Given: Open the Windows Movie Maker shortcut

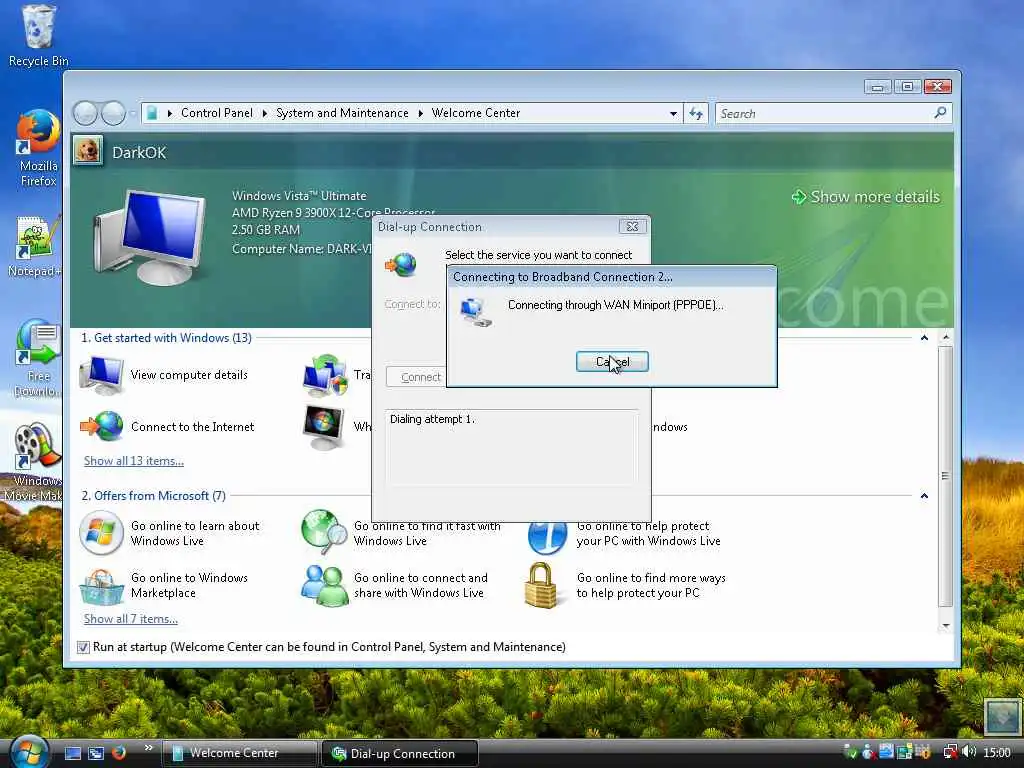Looking at the screenshot, I should 34,462.
